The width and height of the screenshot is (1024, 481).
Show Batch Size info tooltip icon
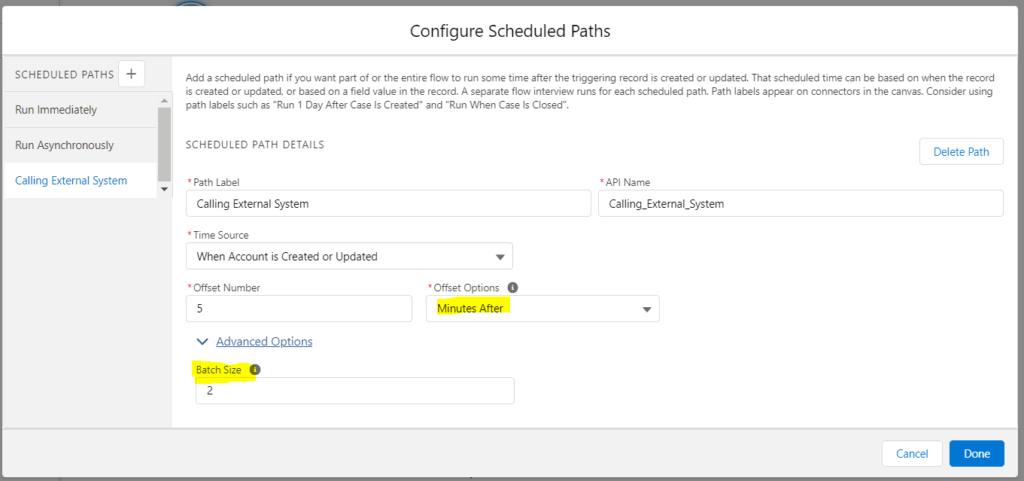tap(255, 369)
